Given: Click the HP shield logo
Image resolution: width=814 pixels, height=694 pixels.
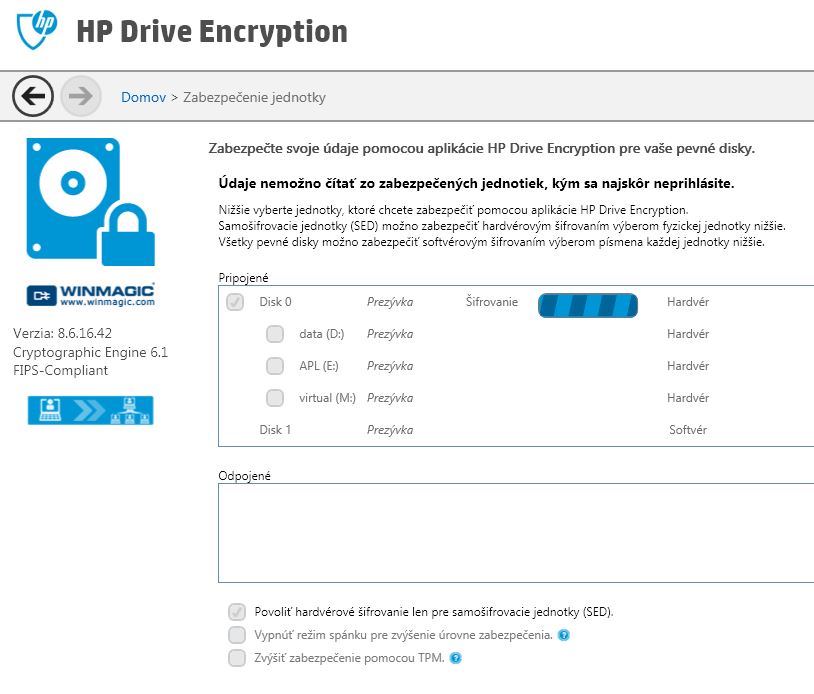Looking at the screenshot, I should (38, 28).
